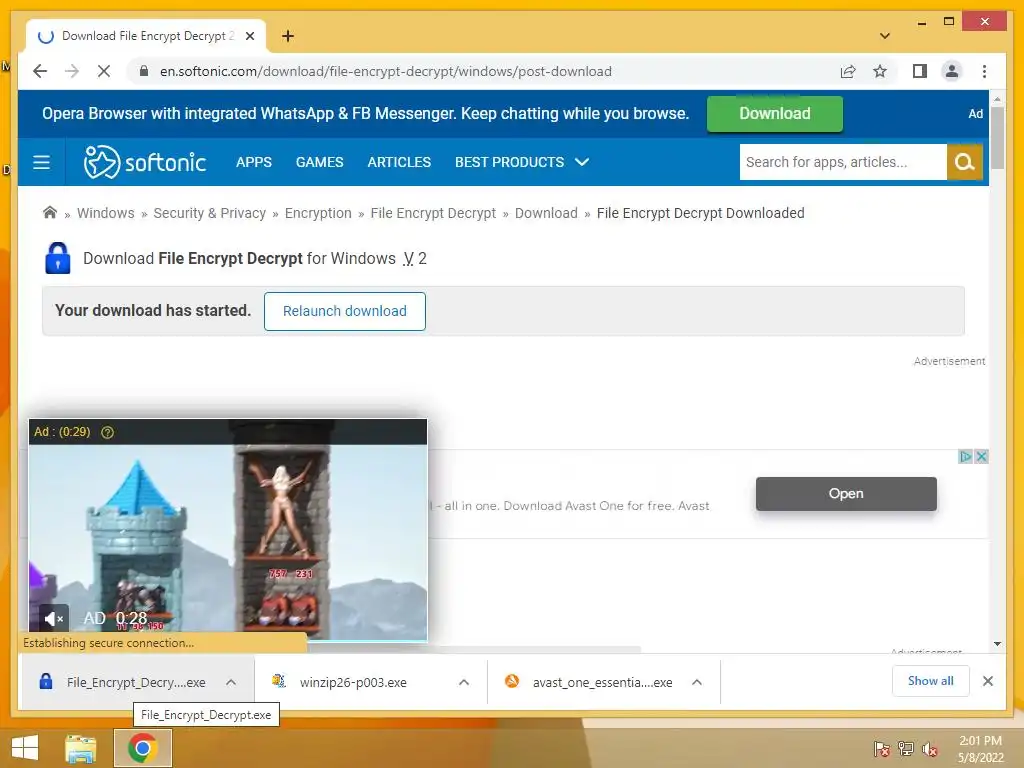
Task: Click the page's vertical scrollbar thumb
Action: [x=997, y=137]
